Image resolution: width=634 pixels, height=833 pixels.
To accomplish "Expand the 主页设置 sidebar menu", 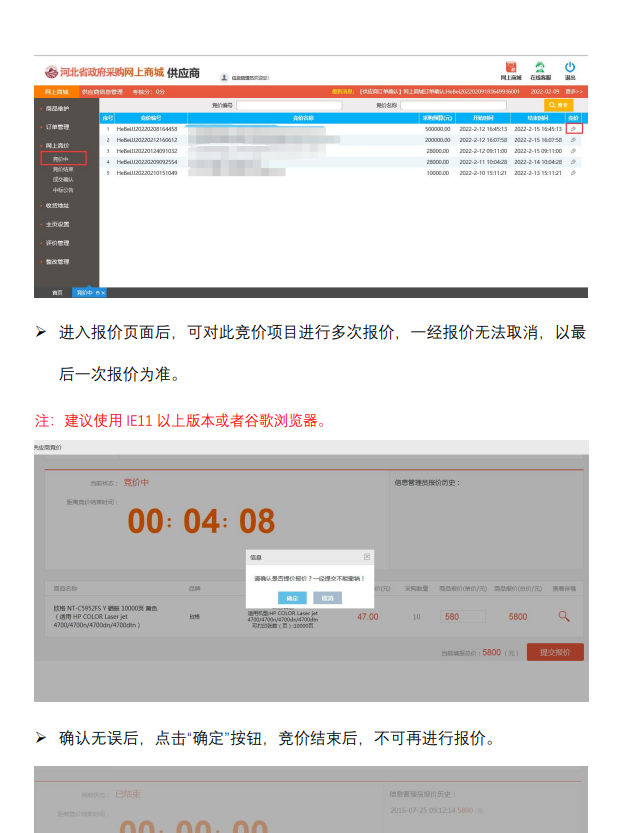I will [57, 224].
